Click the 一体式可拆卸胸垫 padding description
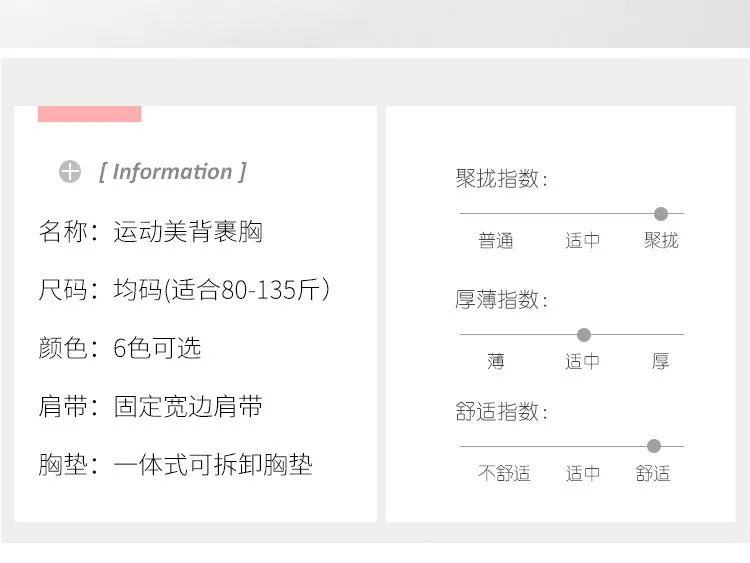 point(213,464)
